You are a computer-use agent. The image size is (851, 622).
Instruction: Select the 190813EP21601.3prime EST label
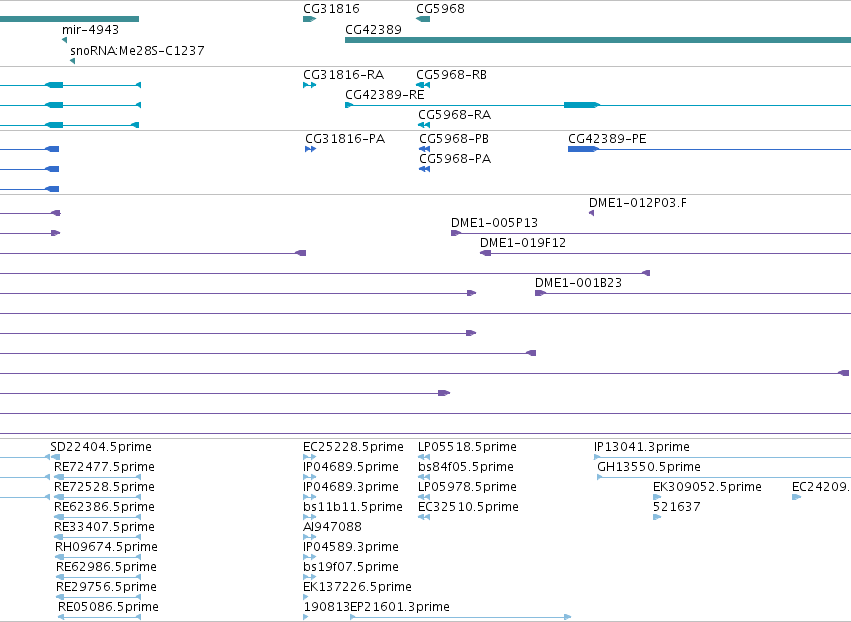point(377,608)
